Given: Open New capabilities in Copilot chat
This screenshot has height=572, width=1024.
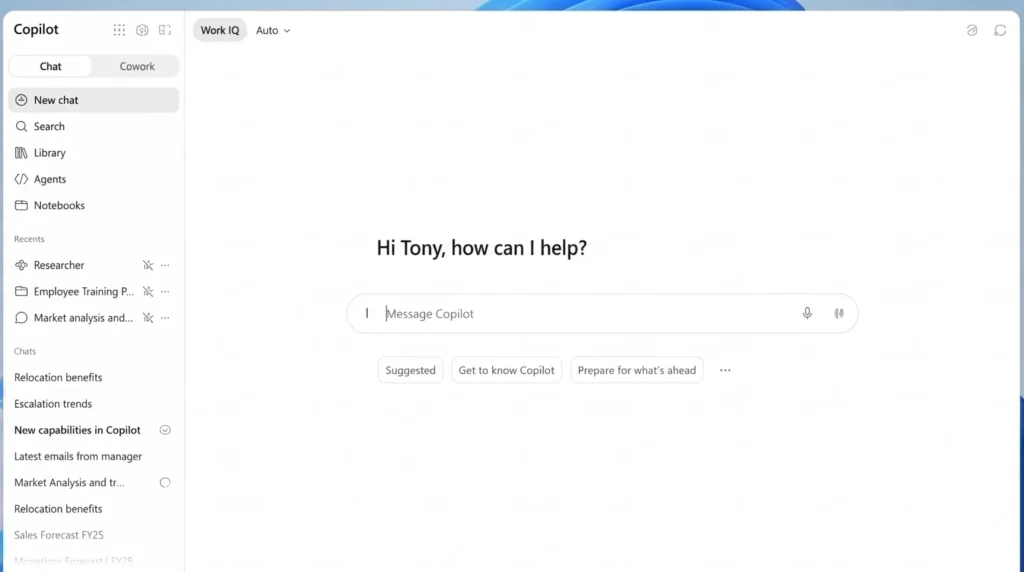Looking at the screenshot, I should (x=77, y=430).
